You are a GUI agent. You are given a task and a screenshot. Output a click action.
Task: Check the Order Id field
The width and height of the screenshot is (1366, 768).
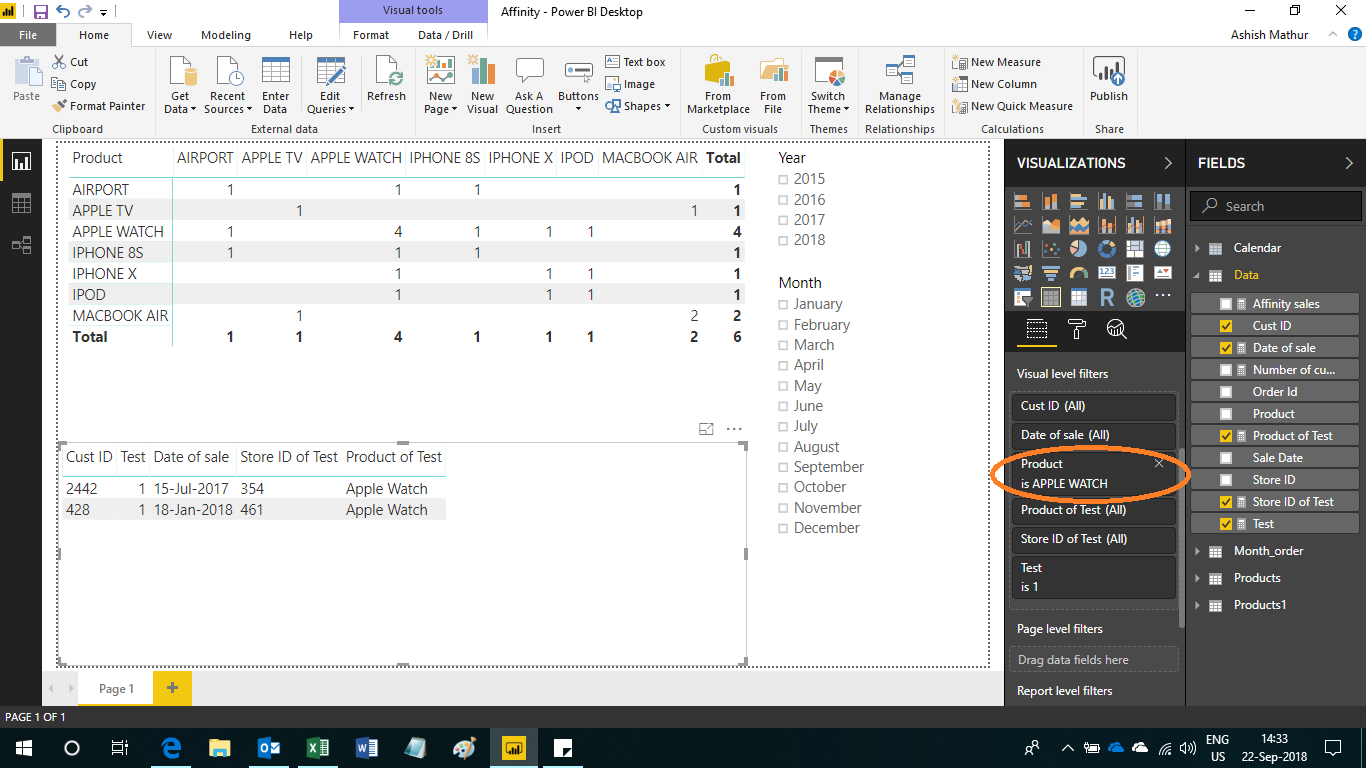coord(1226,392)
